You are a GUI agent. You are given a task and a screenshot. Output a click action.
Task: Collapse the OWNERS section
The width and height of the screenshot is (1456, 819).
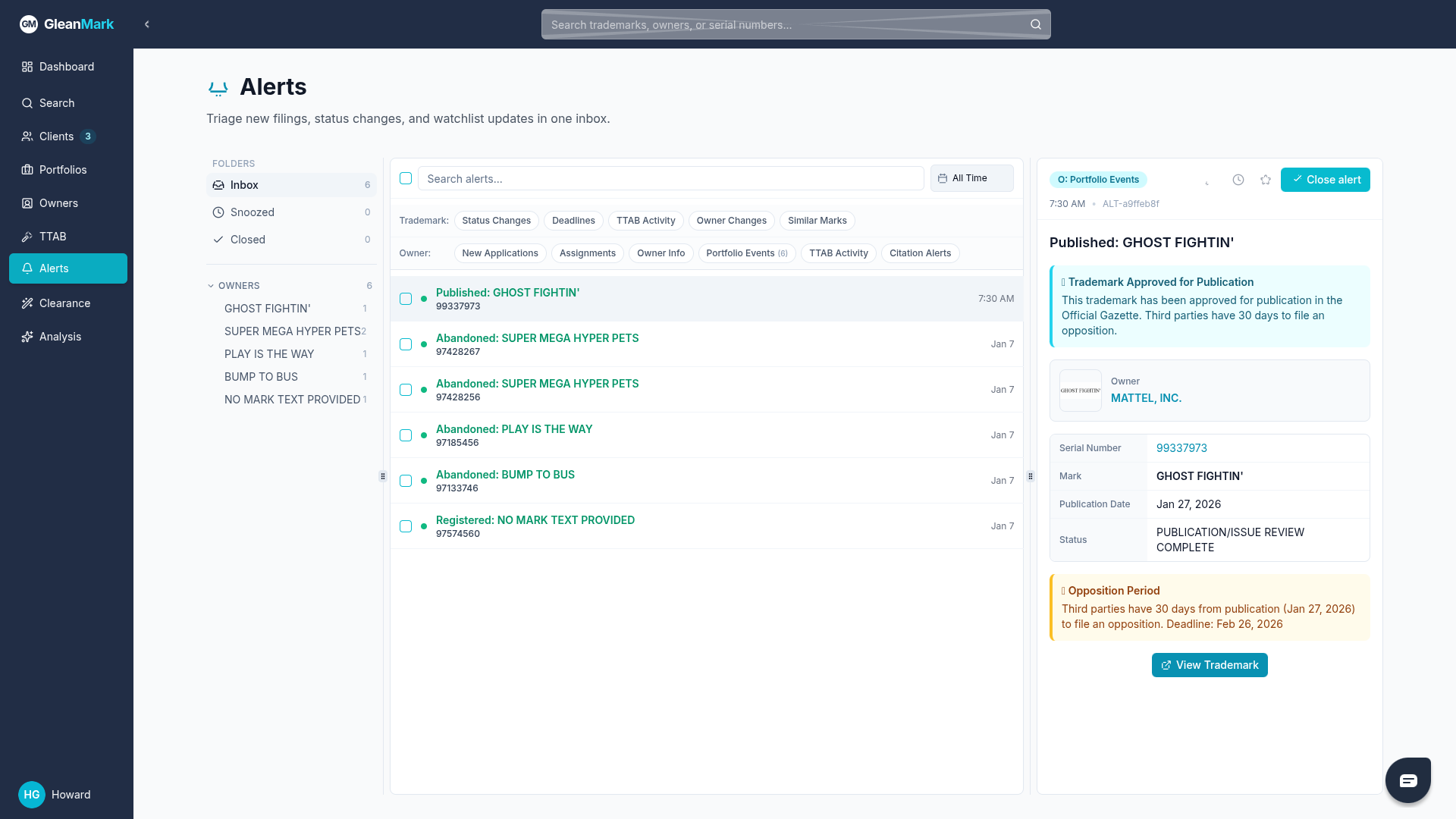[211, 286]
